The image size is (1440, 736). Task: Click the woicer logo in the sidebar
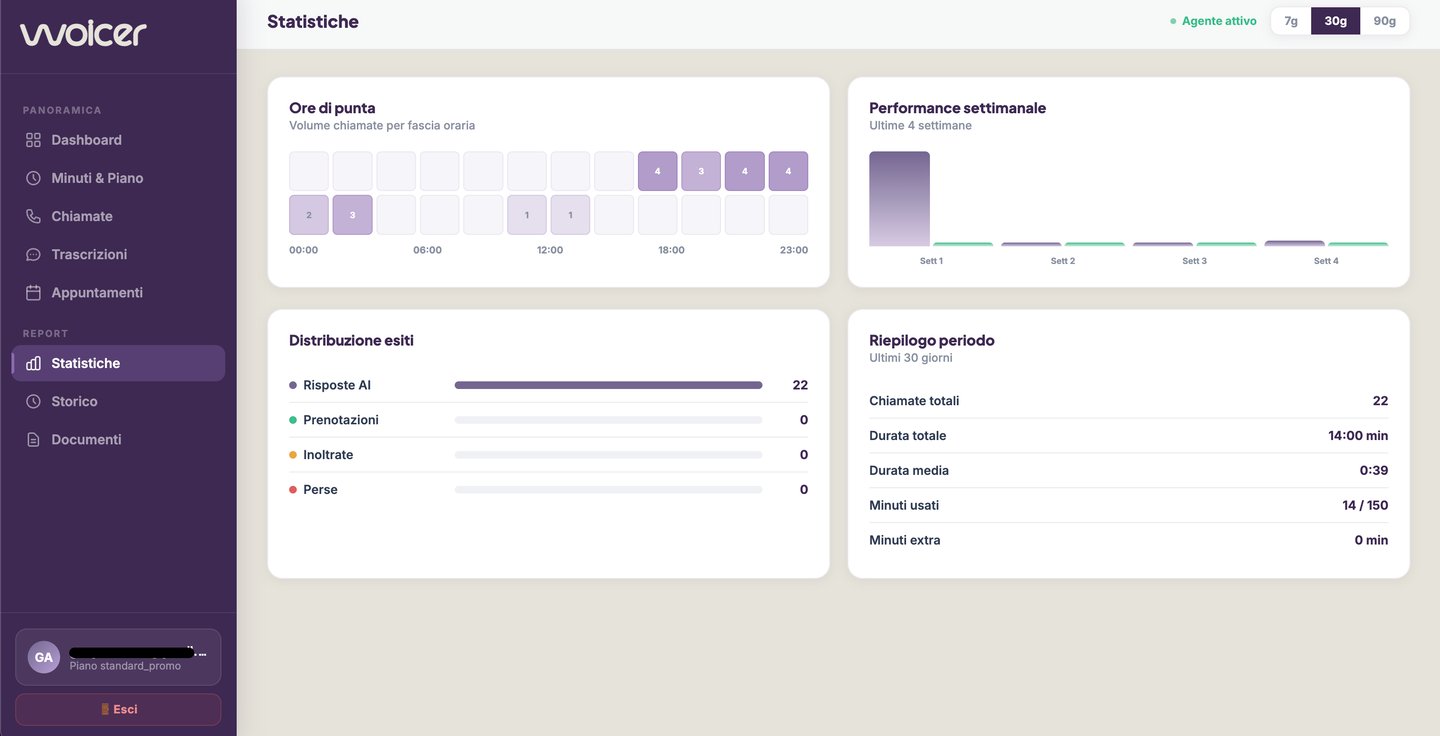[x=83, y=34]
